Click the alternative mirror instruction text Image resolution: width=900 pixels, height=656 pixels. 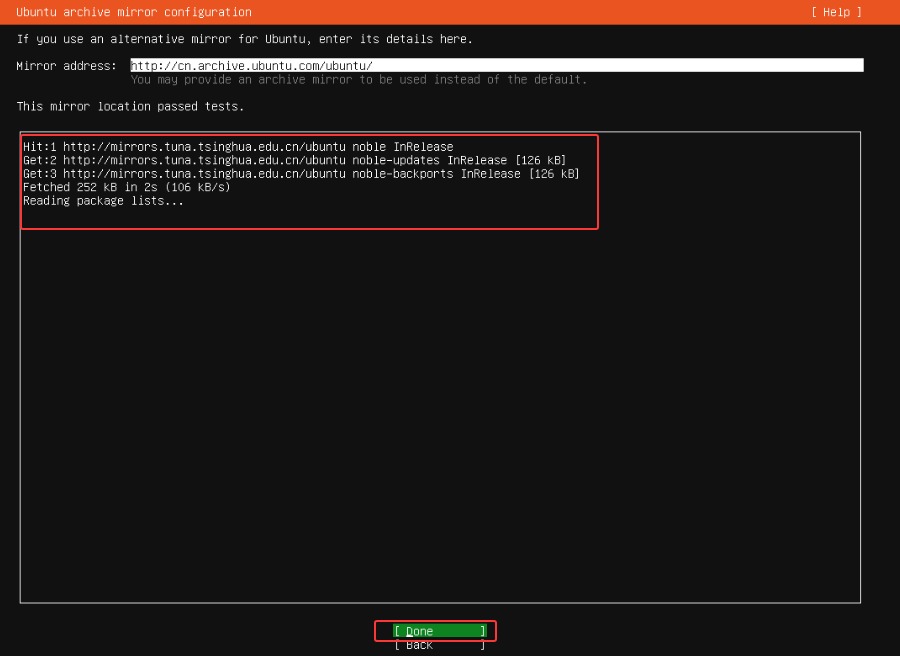pos(244,39)
